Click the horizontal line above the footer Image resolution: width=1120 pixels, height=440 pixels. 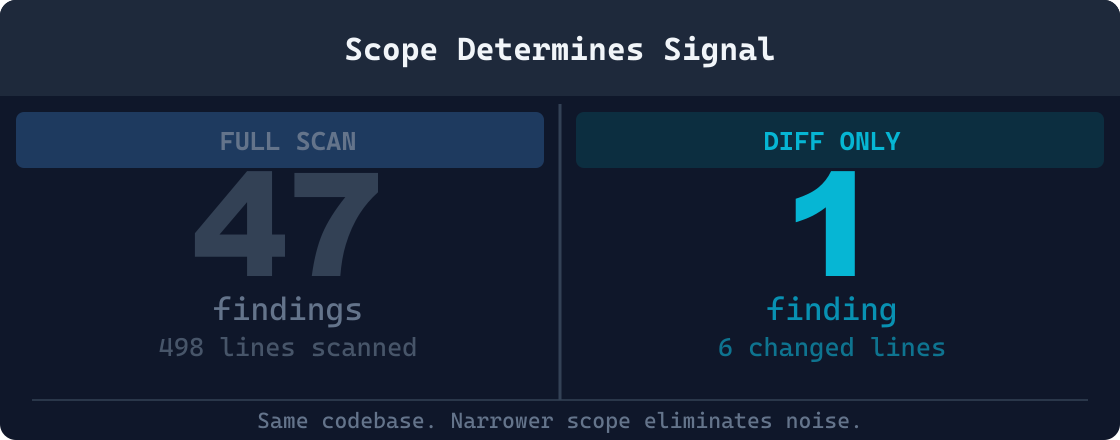[560, 400]
